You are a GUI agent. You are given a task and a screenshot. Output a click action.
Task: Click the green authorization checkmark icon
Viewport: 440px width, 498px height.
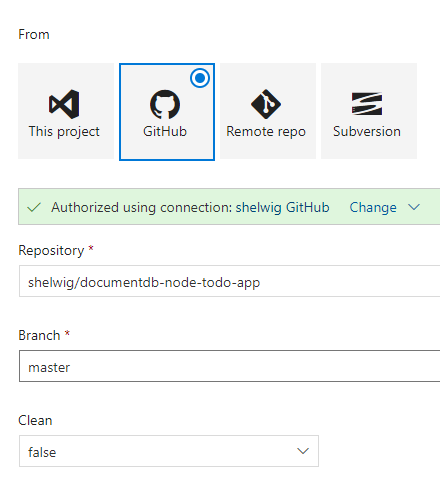tap(34, 207)
